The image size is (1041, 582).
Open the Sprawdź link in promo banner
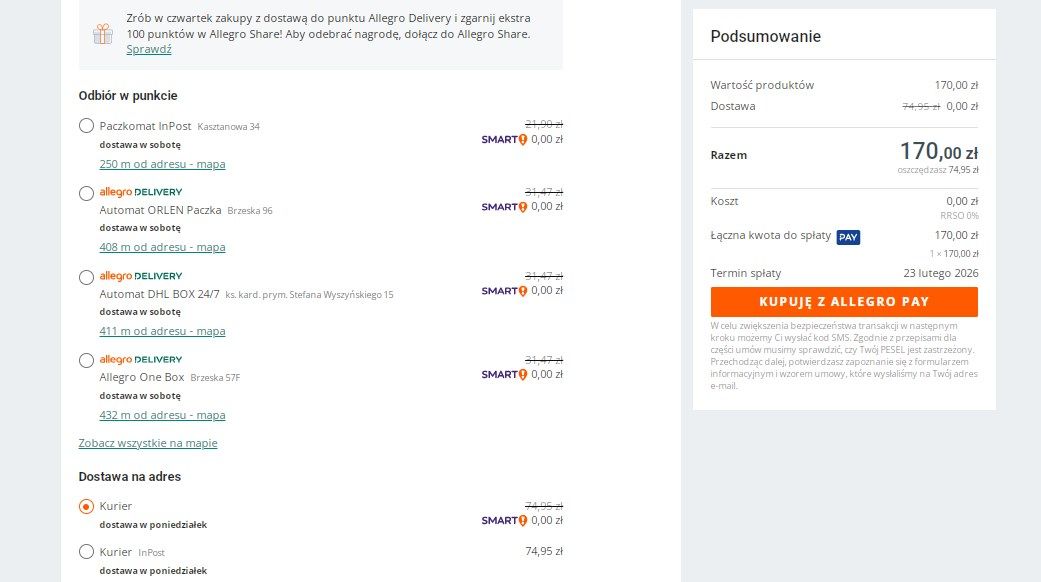coord(149,49)
